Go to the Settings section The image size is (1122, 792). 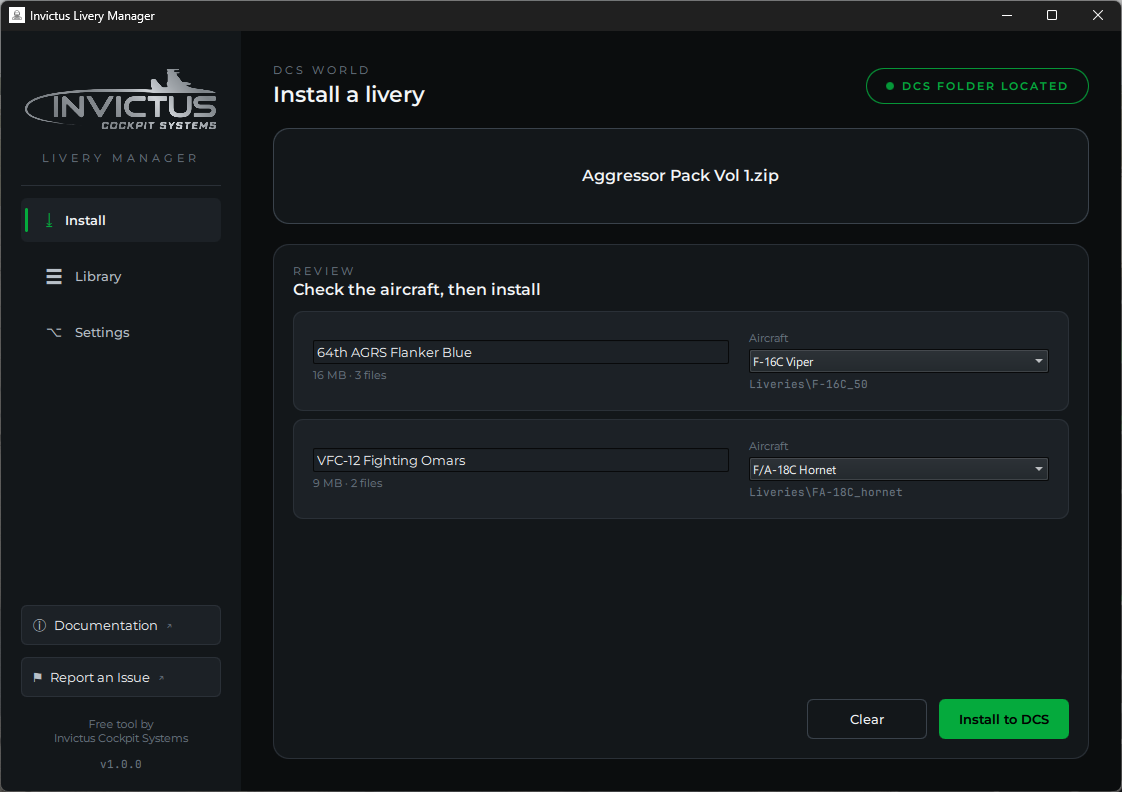click(121, 332)
